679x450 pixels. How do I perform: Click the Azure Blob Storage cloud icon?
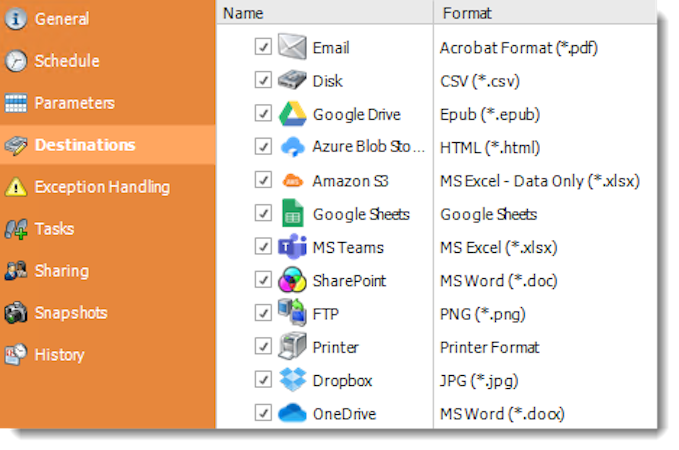coord(292,147)
